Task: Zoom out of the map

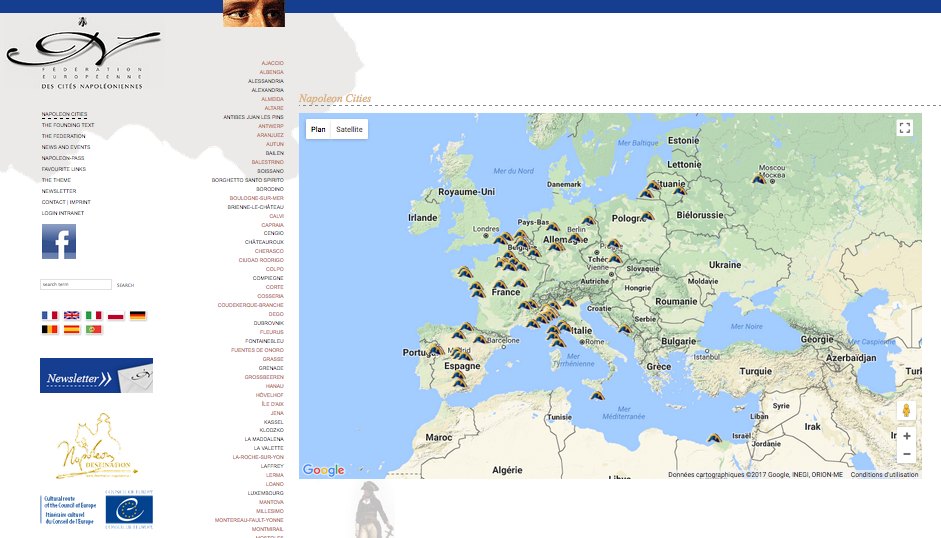Action: pyautogui.click(x=906, y=454)
